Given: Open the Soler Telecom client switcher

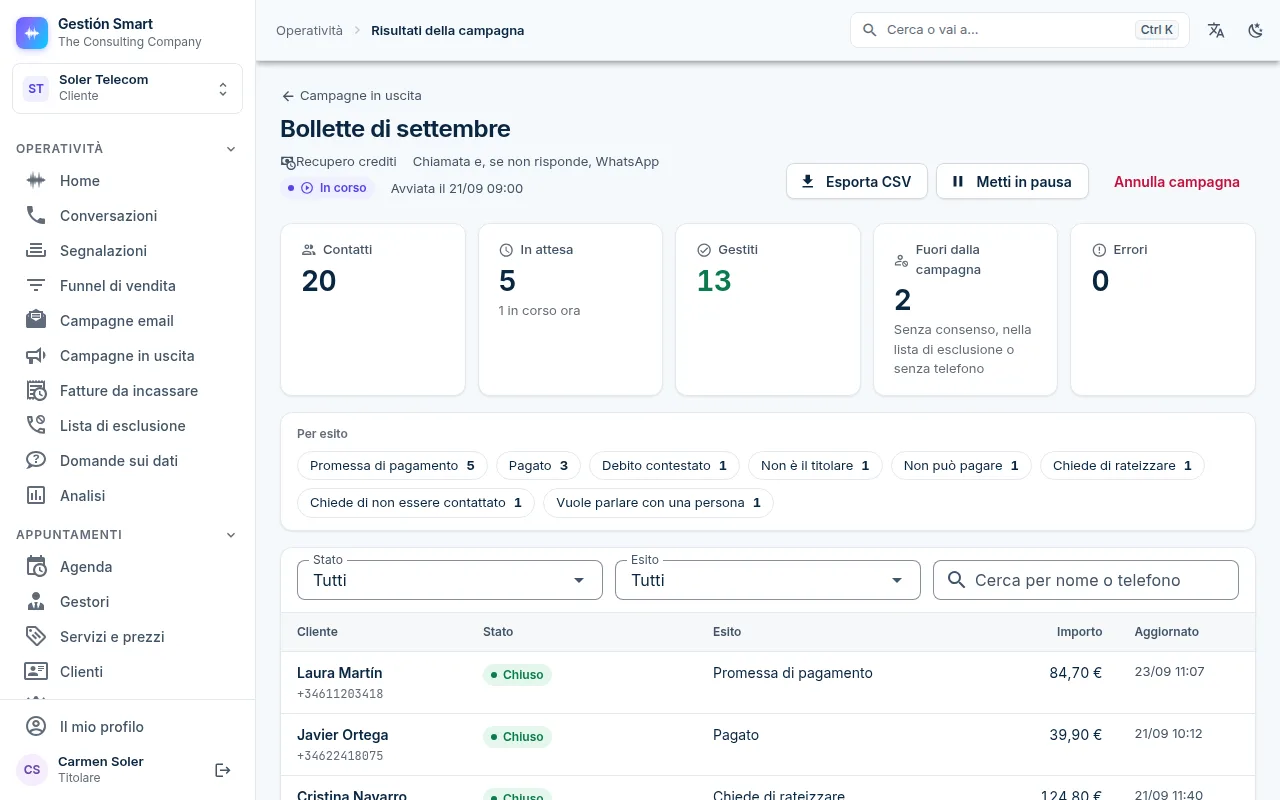Looking at the screenshot, I should point(127,88).
